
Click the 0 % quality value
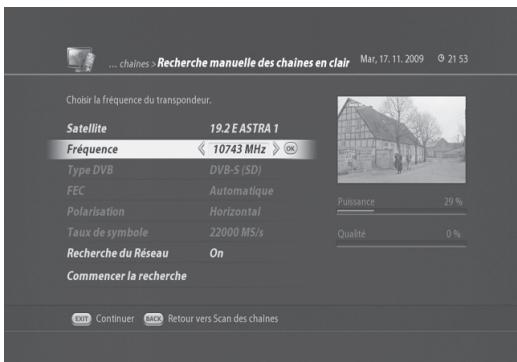point(453,234)
